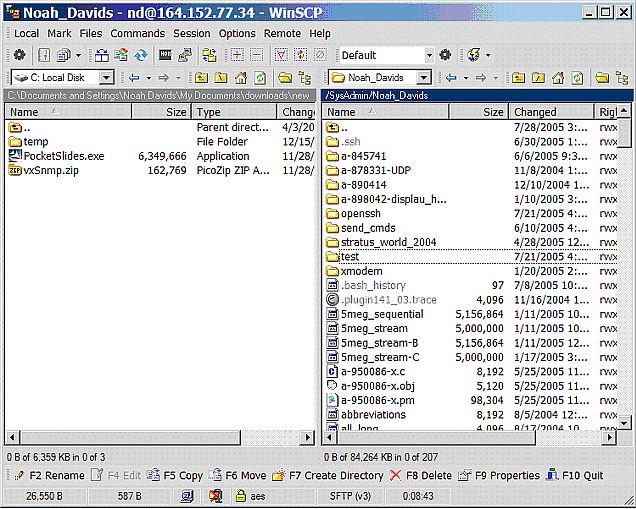Screen dimensions: 636x509
Task: Select the a-950086-x.c file
Action: coord(365,372)
